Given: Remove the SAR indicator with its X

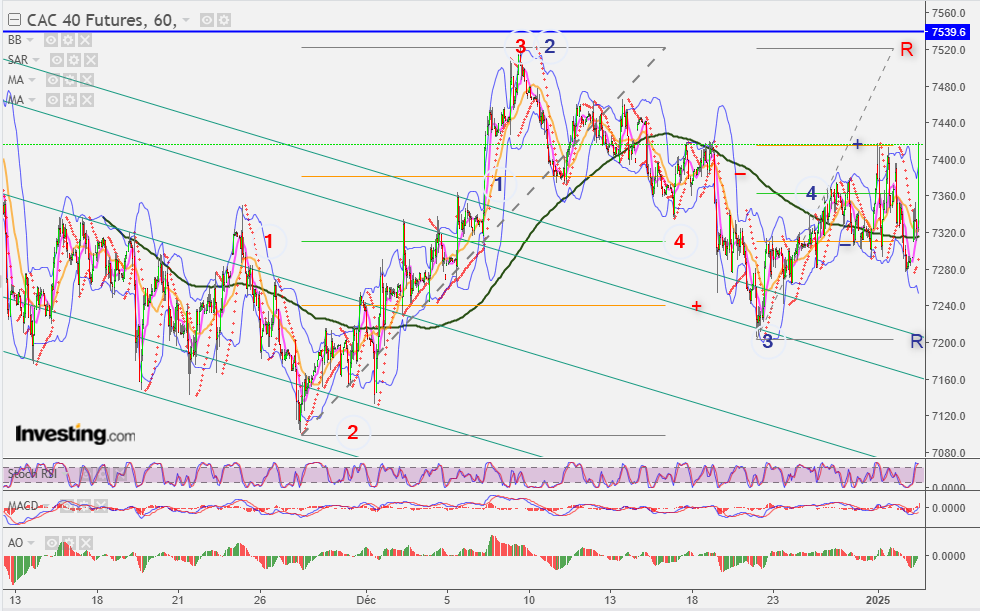Looking at the screenshot, I should (x=91, y=60).
